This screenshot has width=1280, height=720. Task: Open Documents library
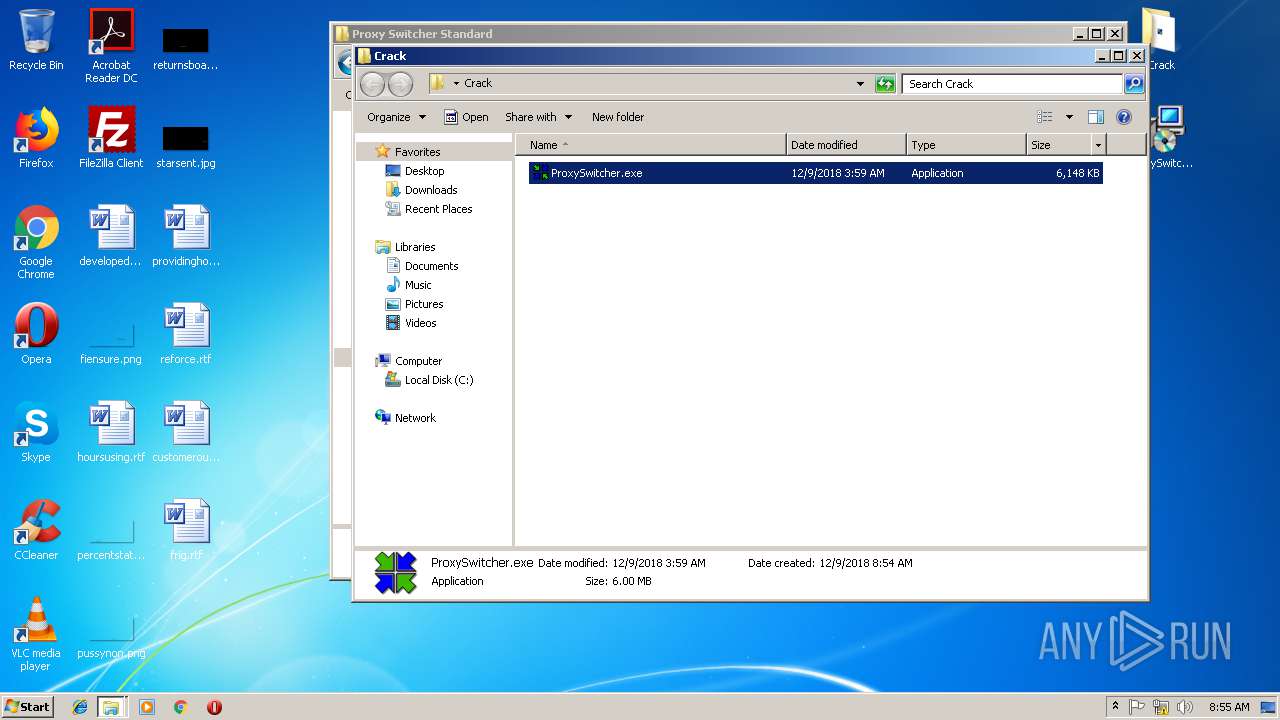pyautogui.click(x=431, y=266)
